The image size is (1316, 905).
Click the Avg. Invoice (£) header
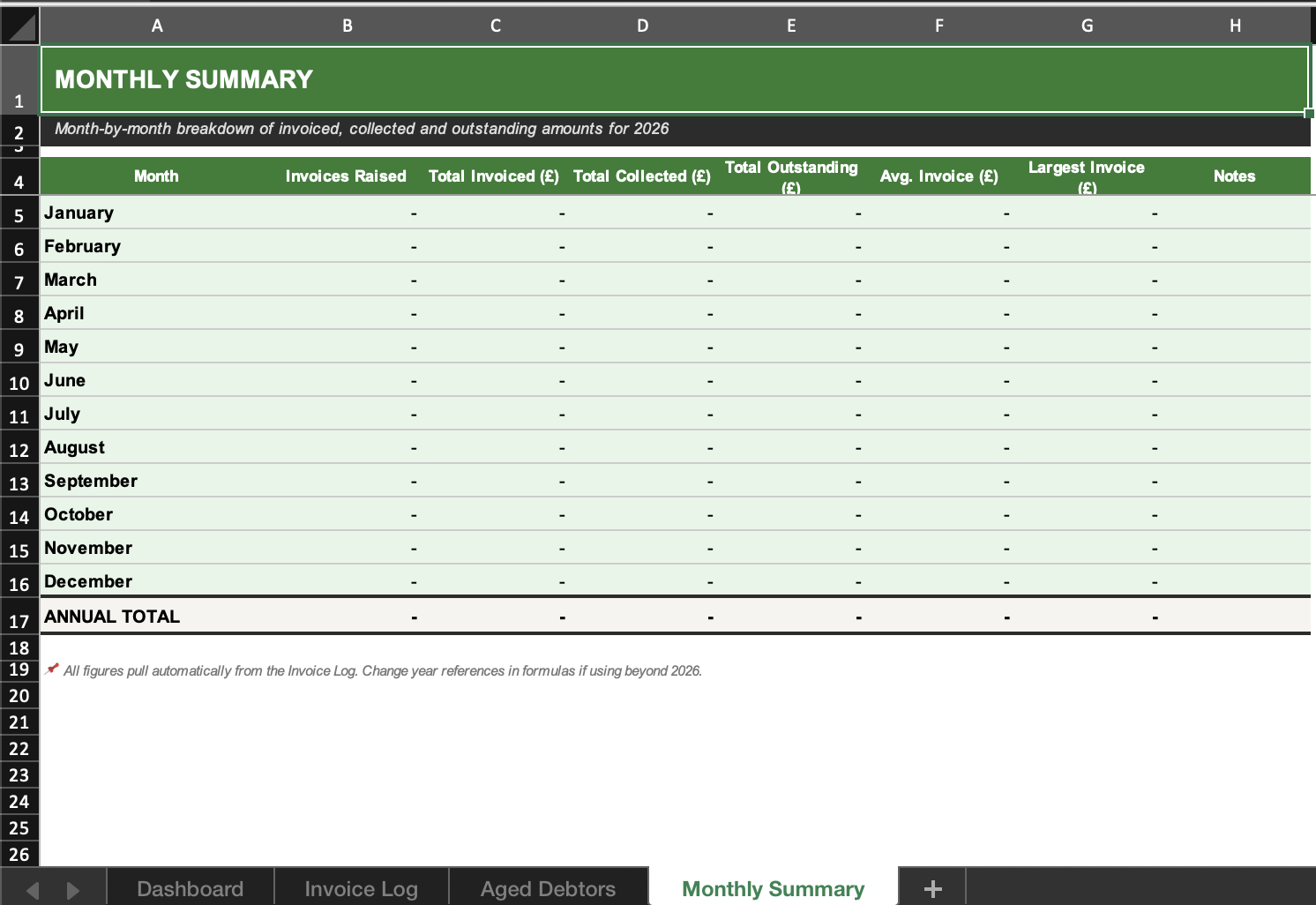click(939, 176)
